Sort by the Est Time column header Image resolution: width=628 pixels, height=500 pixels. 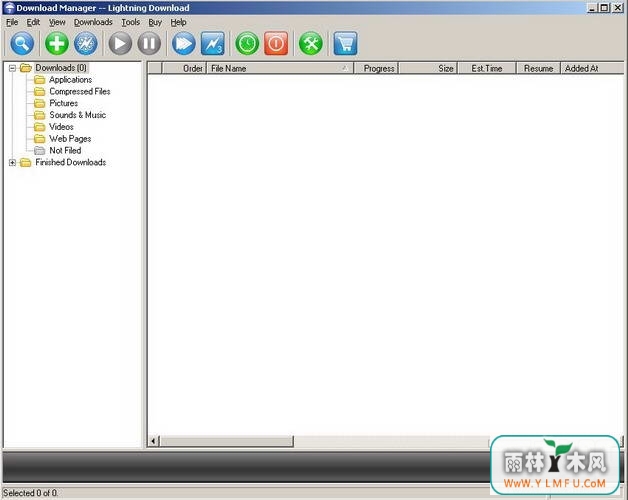487,69
